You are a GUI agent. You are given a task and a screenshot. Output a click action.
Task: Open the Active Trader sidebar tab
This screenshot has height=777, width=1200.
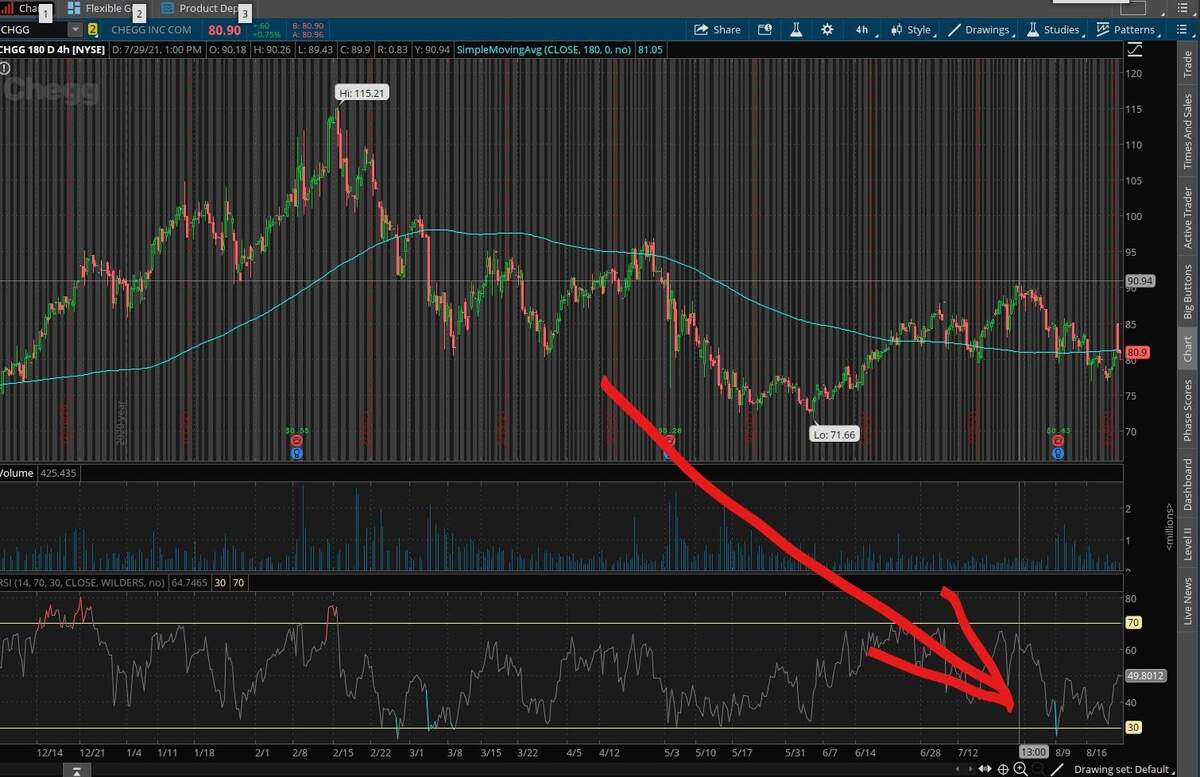1187,217
